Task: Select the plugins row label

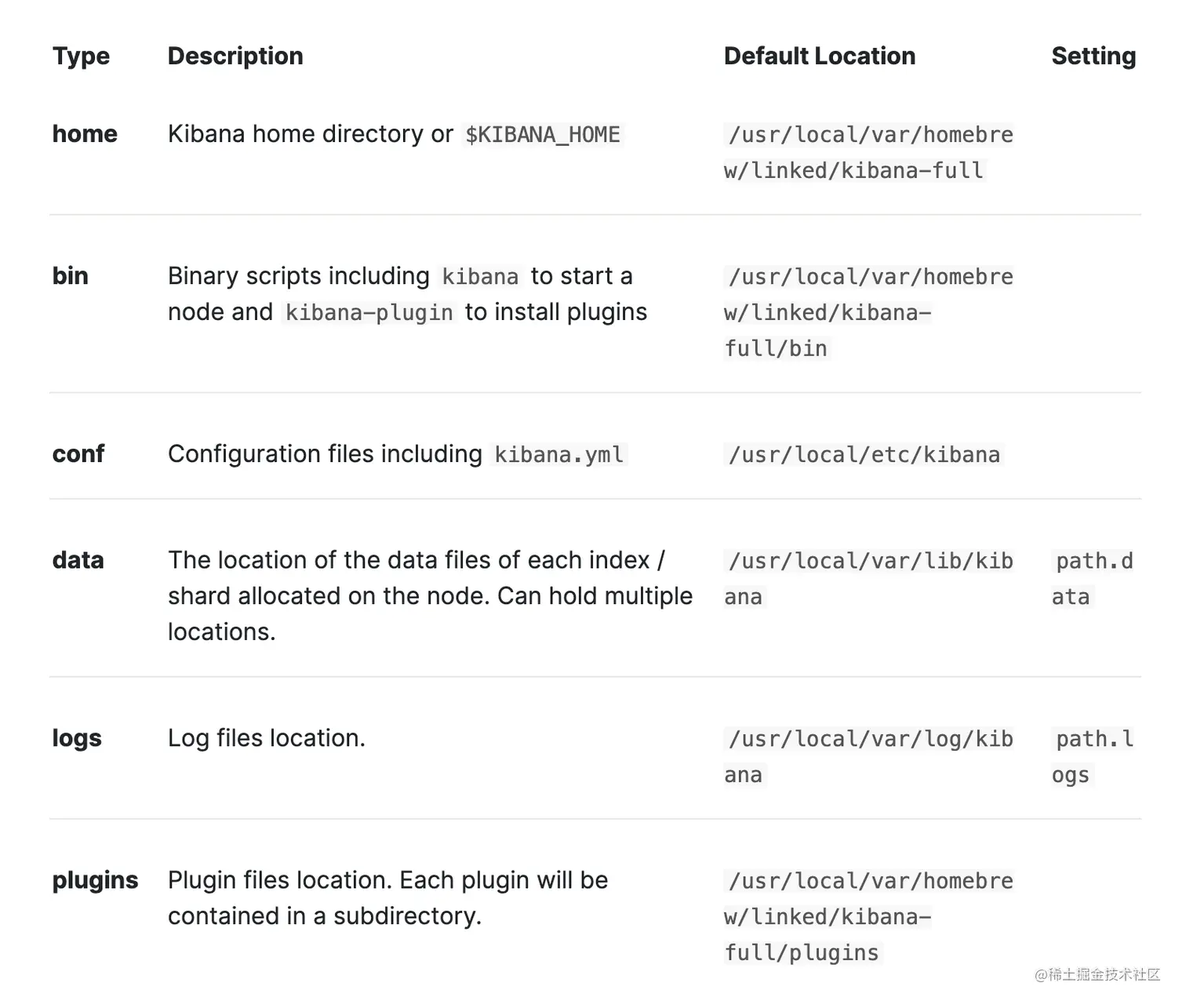Action: tap(95, 881)
